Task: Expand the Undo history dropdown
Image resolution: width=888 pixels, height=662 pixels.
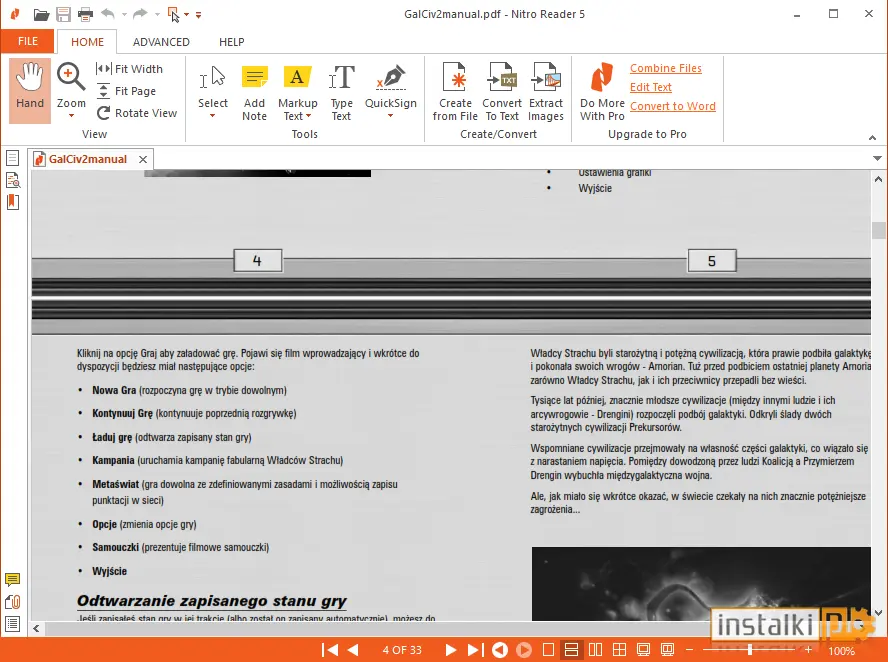Action: (x=124, y=15)
